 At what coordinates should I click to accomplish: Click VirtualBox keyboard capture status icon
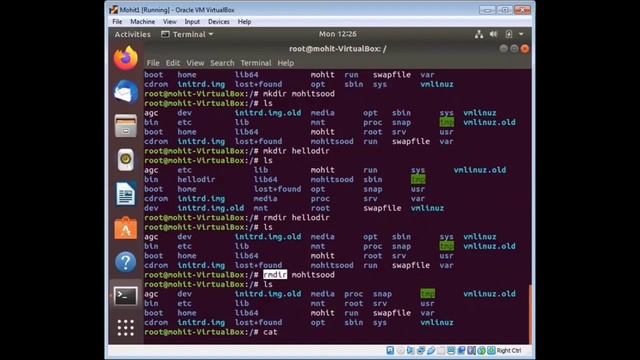click(491, 351)
